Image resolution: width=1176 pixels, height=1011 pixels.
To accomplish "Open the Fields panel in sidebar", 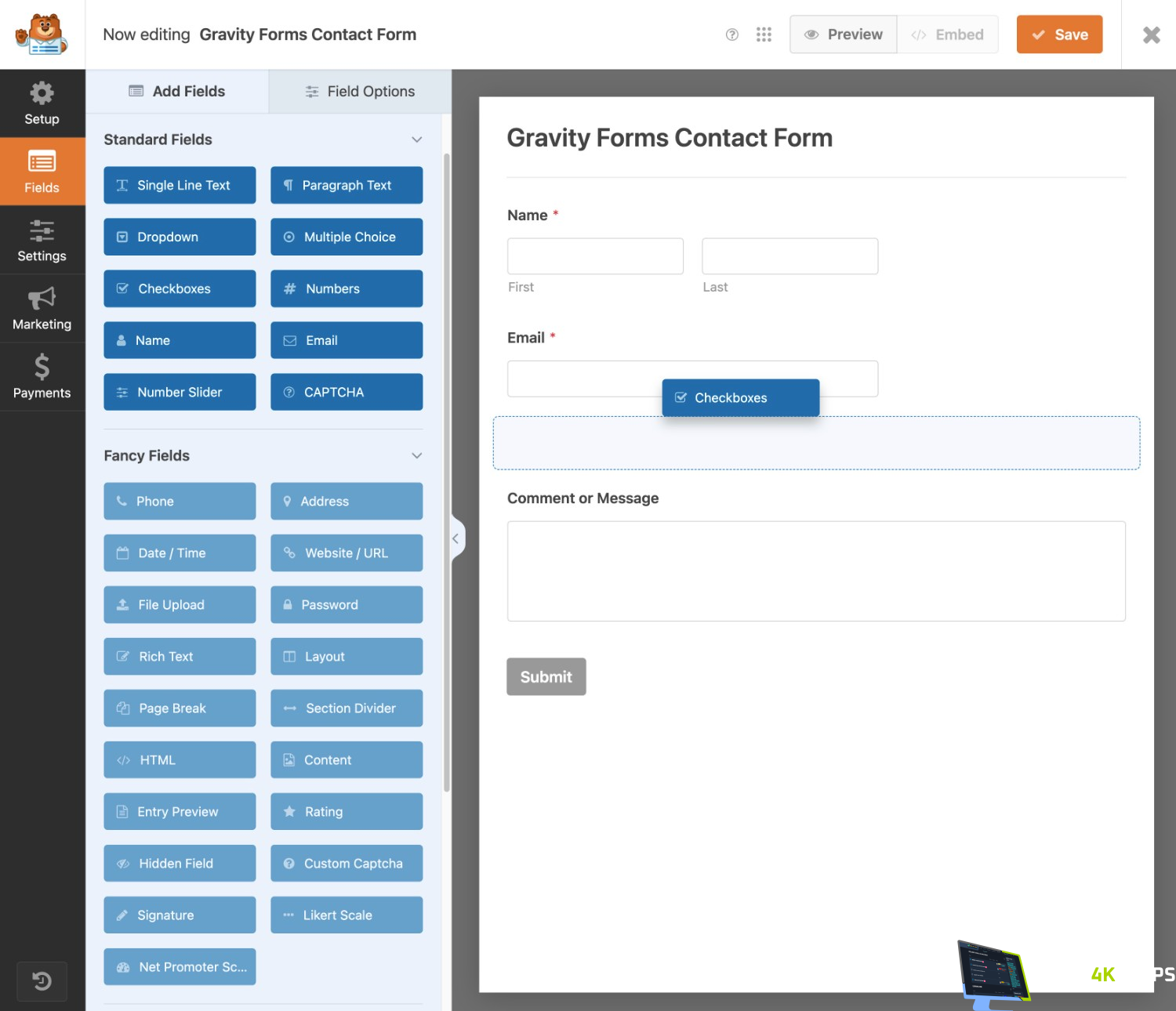I will [x=42, y=172].
